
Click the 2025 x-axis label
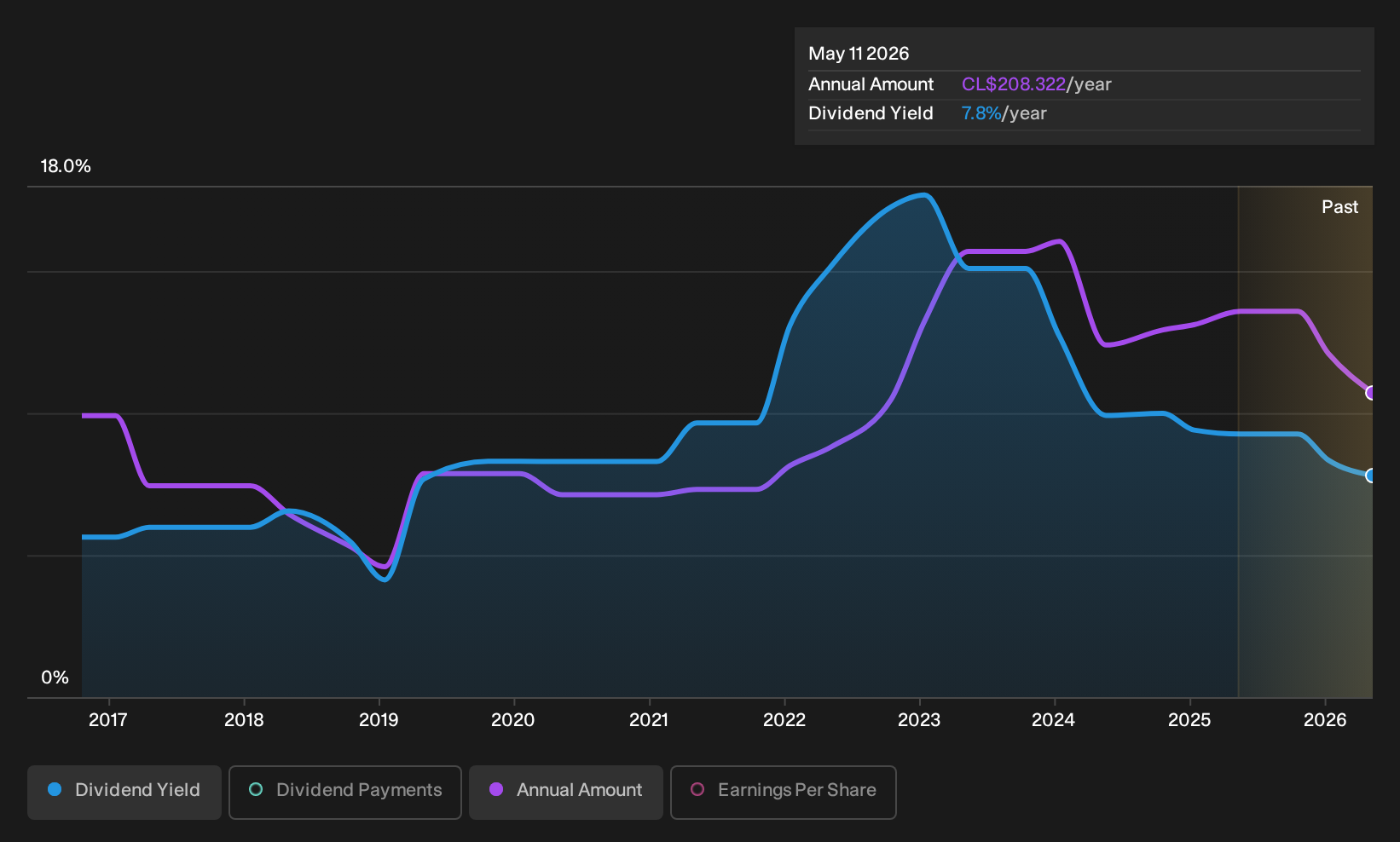[1189, 720]
